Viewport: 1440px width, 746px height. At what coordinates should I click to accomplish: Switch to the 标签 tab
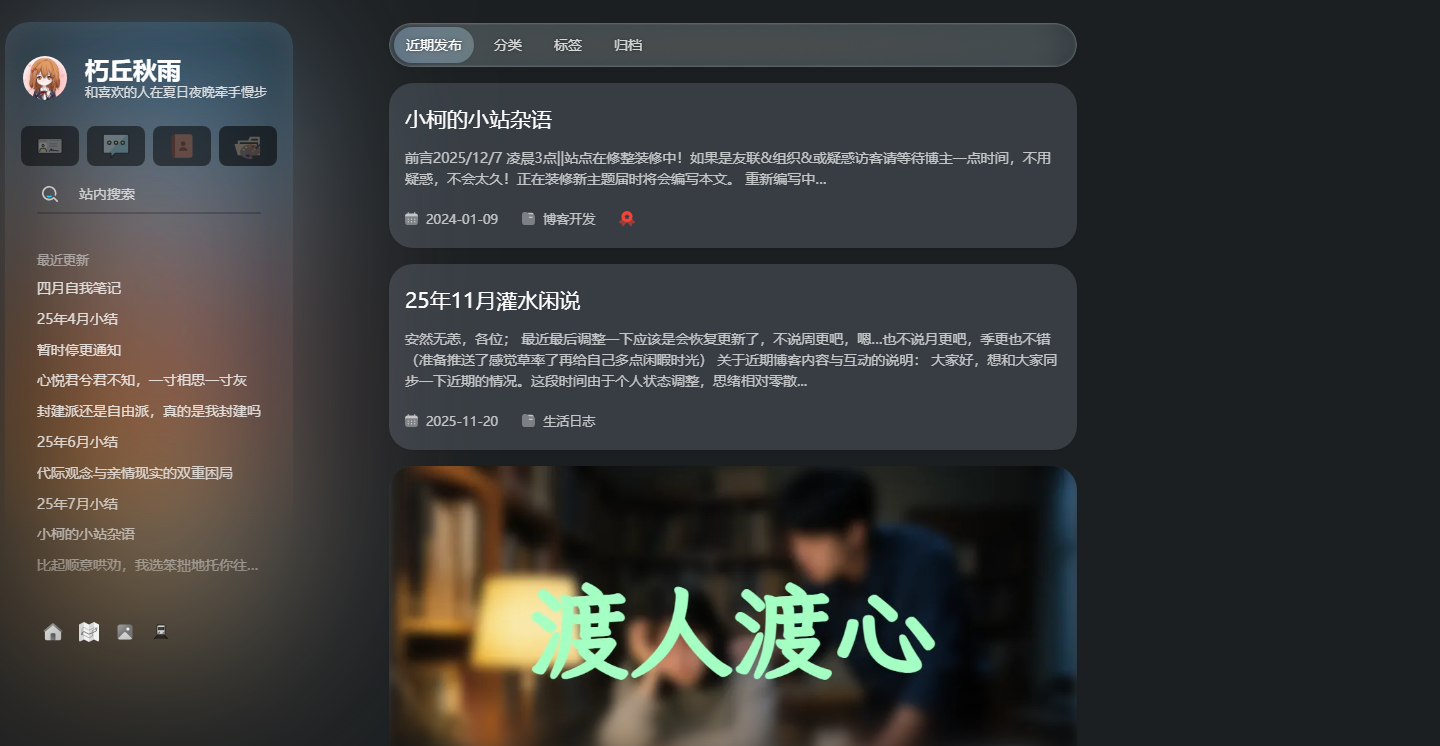(x=568, y=45)
